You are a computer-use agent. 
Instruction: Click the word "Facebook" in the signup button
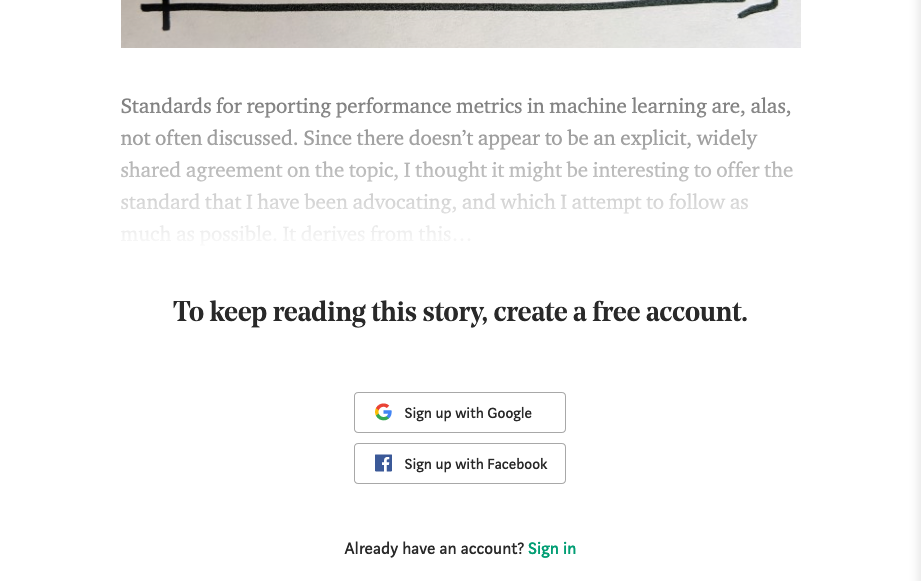[517, 464]
